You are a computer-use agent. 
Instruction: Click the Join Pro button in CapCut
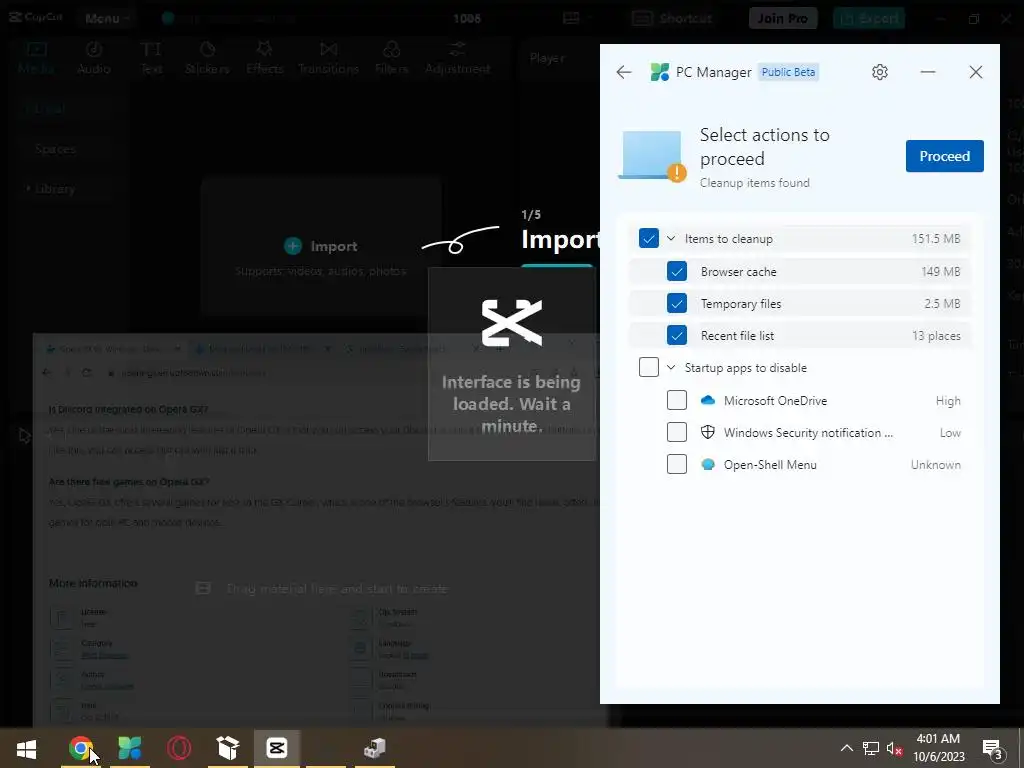[783, 18]
